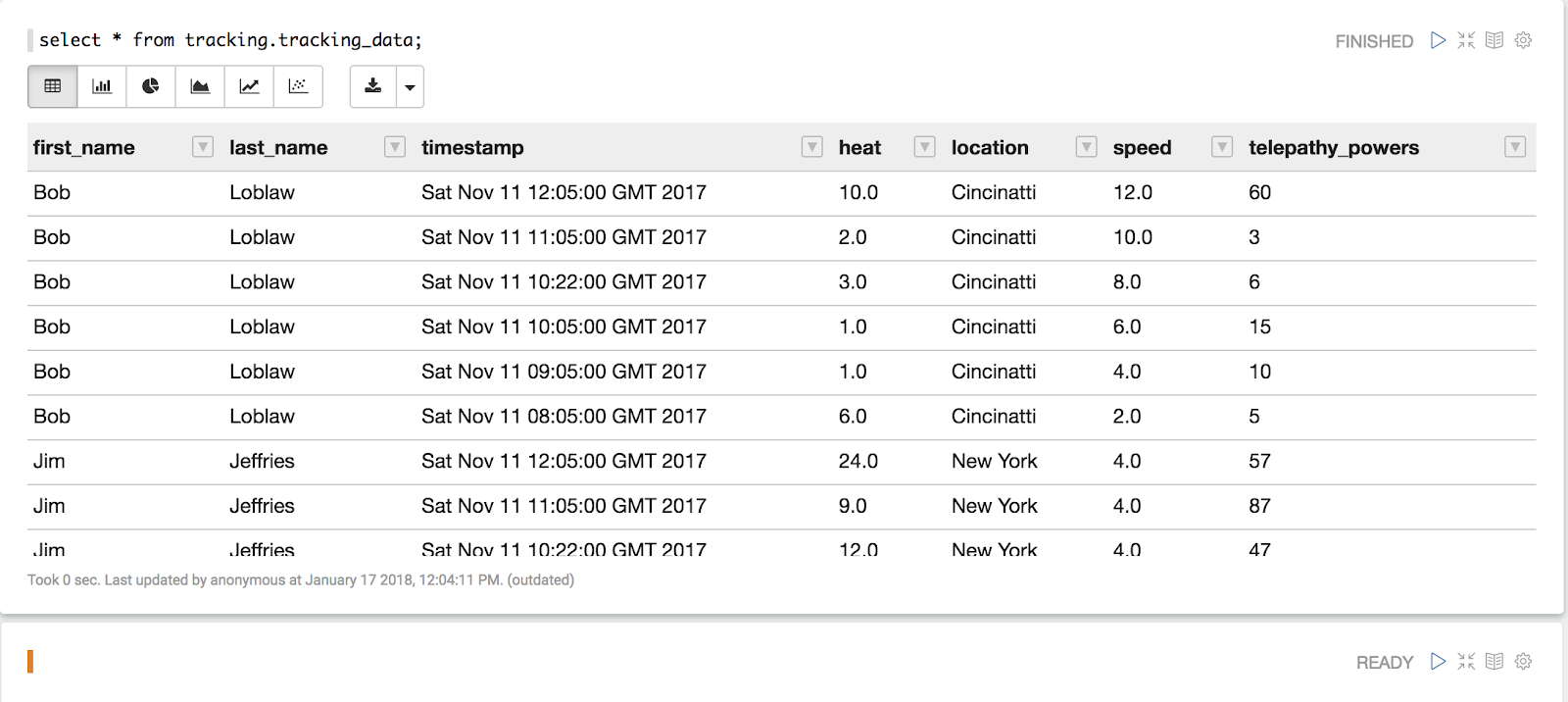Click into the empty READY paragraph editor
The width and height of the screenshot is (1568, 702).
[588, 662]
